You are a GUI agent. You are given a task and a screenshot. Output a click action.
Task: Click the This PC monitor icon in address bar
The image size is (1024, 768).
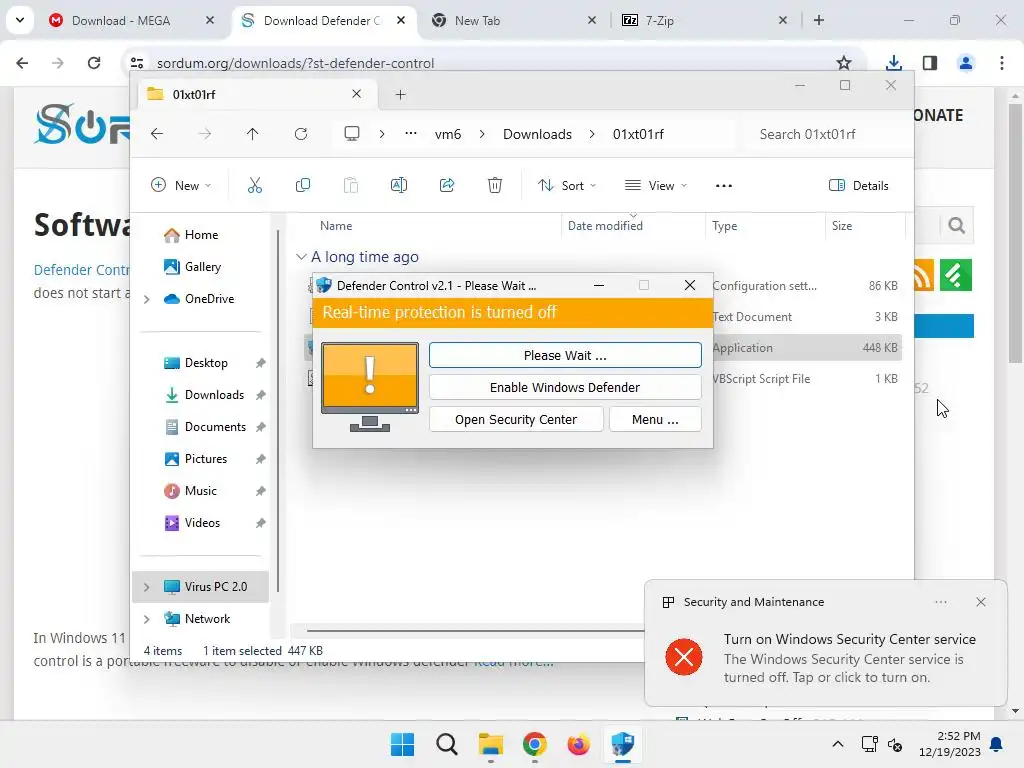(352, 134)
